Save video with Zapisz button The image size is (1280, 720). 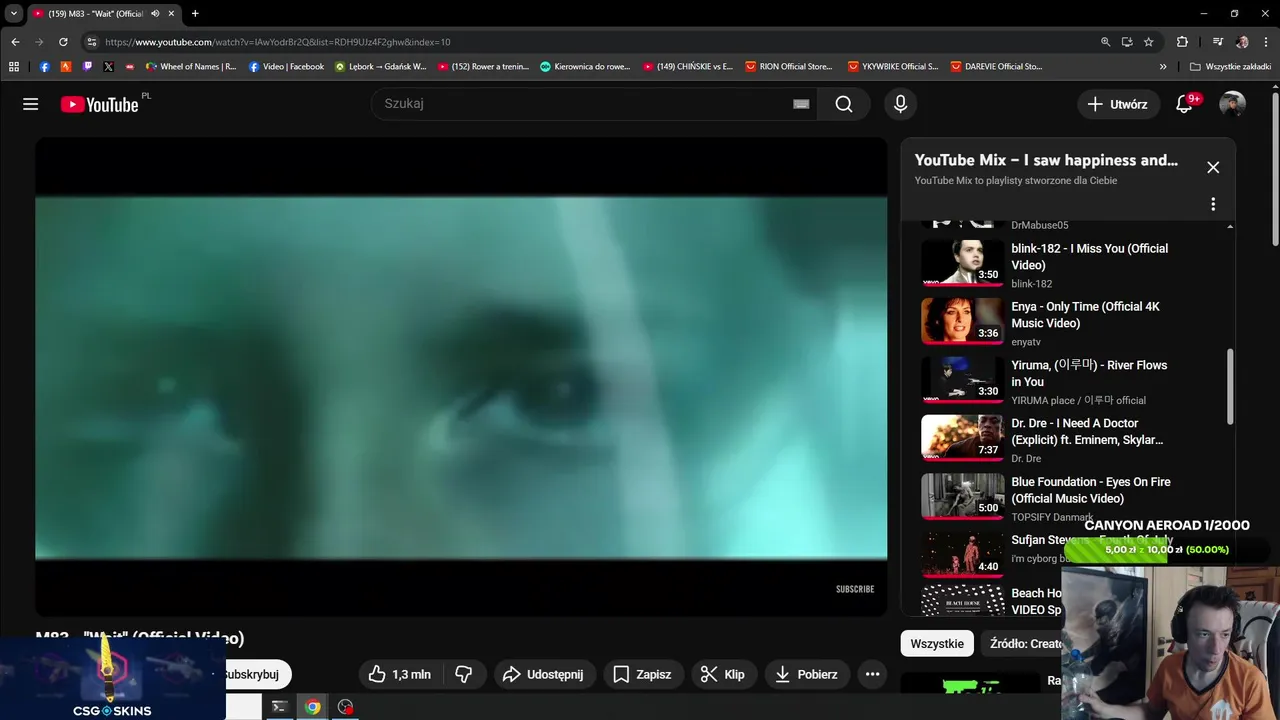pyautogui.click(x=642, y=674)
